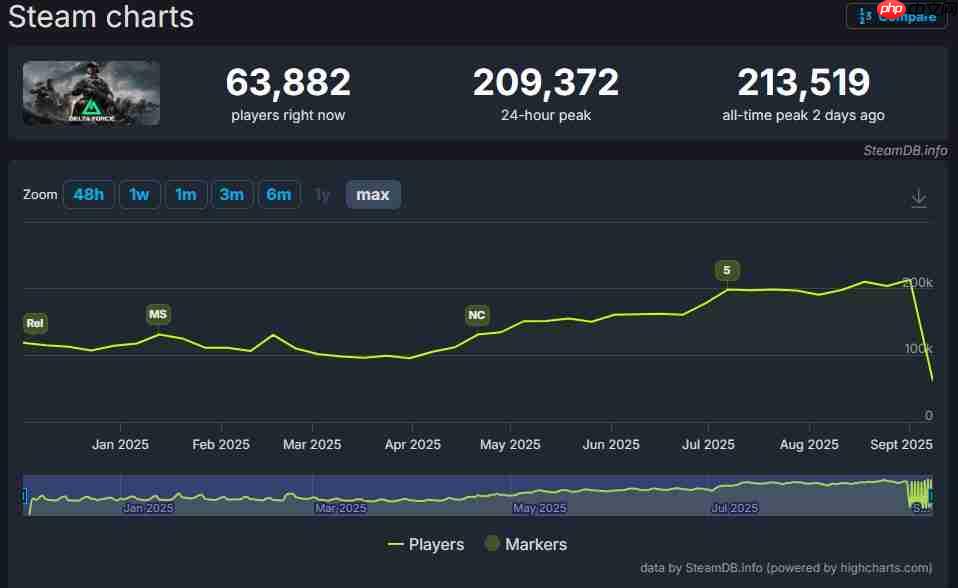Click the Delta Force game thumbnail
This screenshot has height=588, width=958.
click(x=90, y=92)
